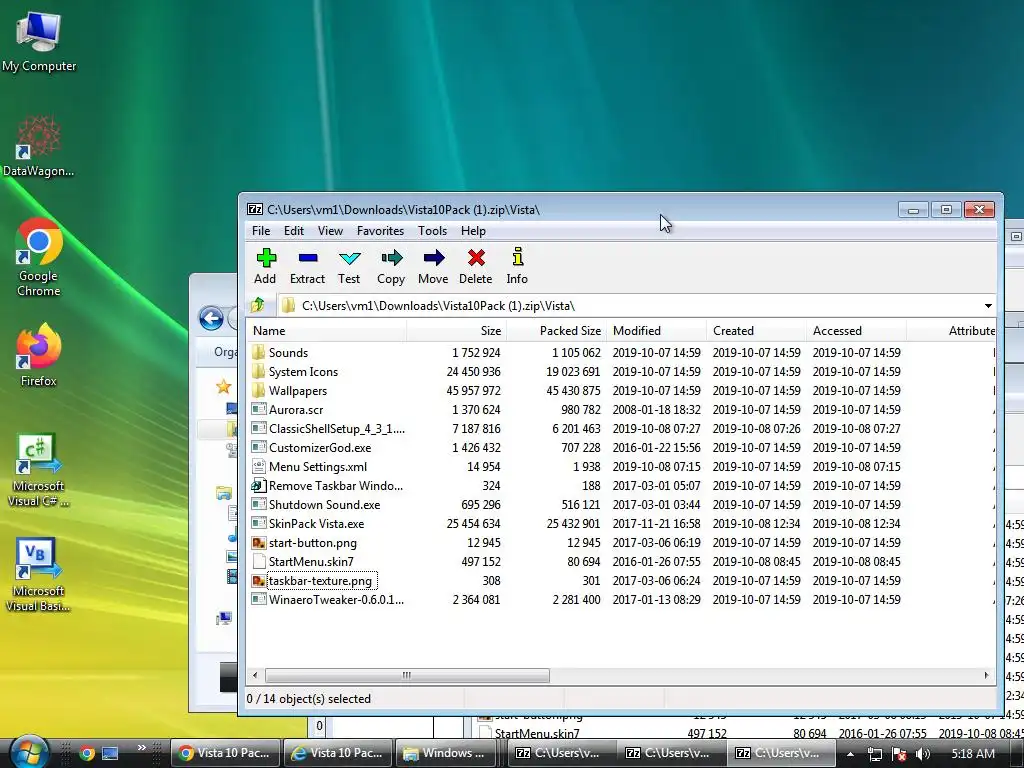1024x768 pixels.
Task: Open the Help menu
Action: (473, 231)
